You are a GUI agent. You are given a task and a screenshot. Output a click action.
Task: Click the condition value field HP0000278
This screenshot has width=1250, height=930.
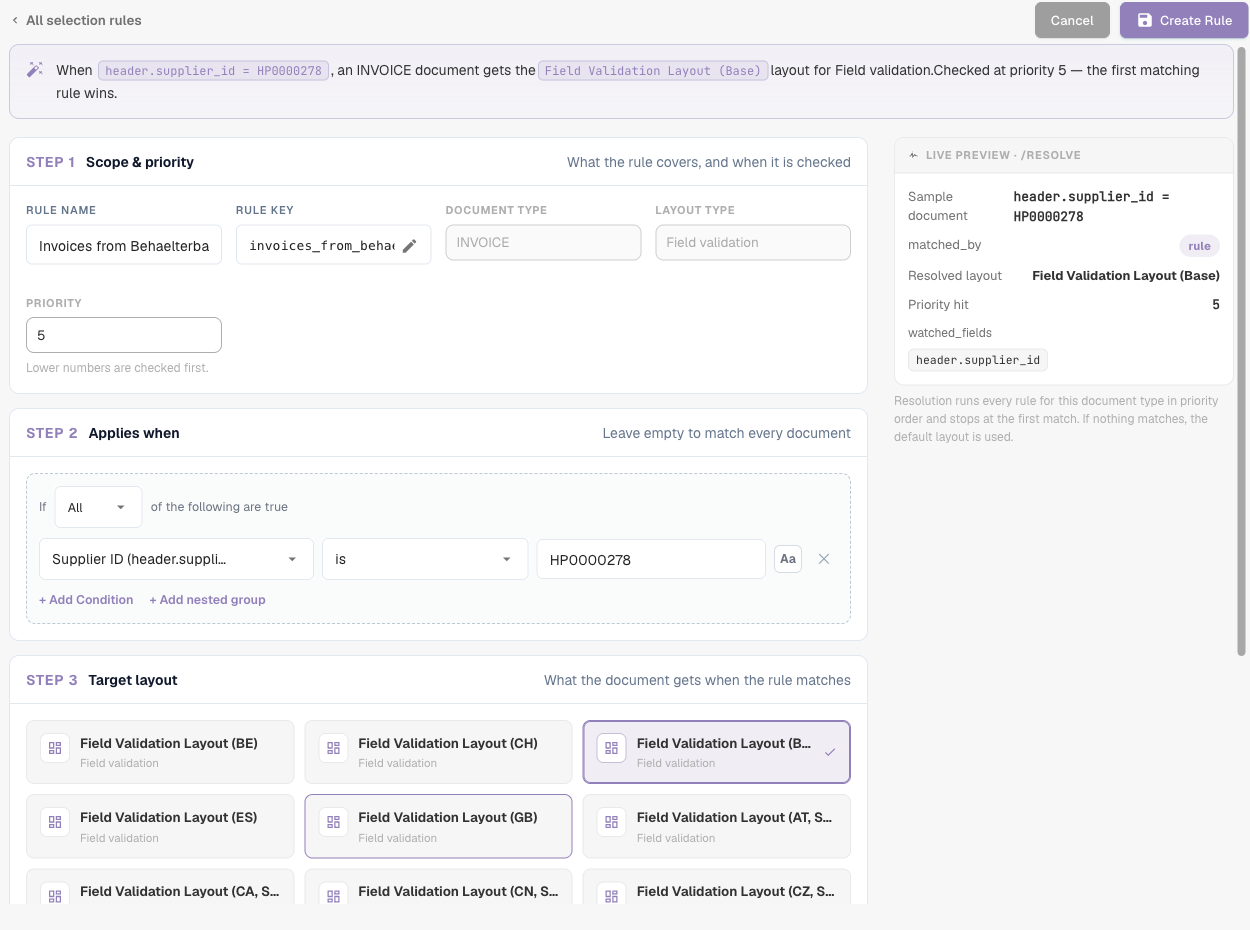coord(651,559)
